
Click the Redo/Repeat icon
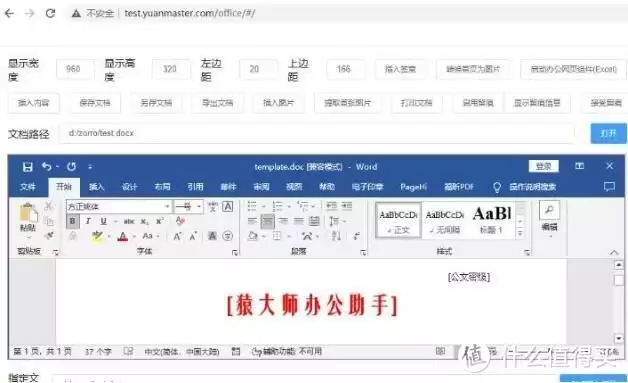pos(71,166)
